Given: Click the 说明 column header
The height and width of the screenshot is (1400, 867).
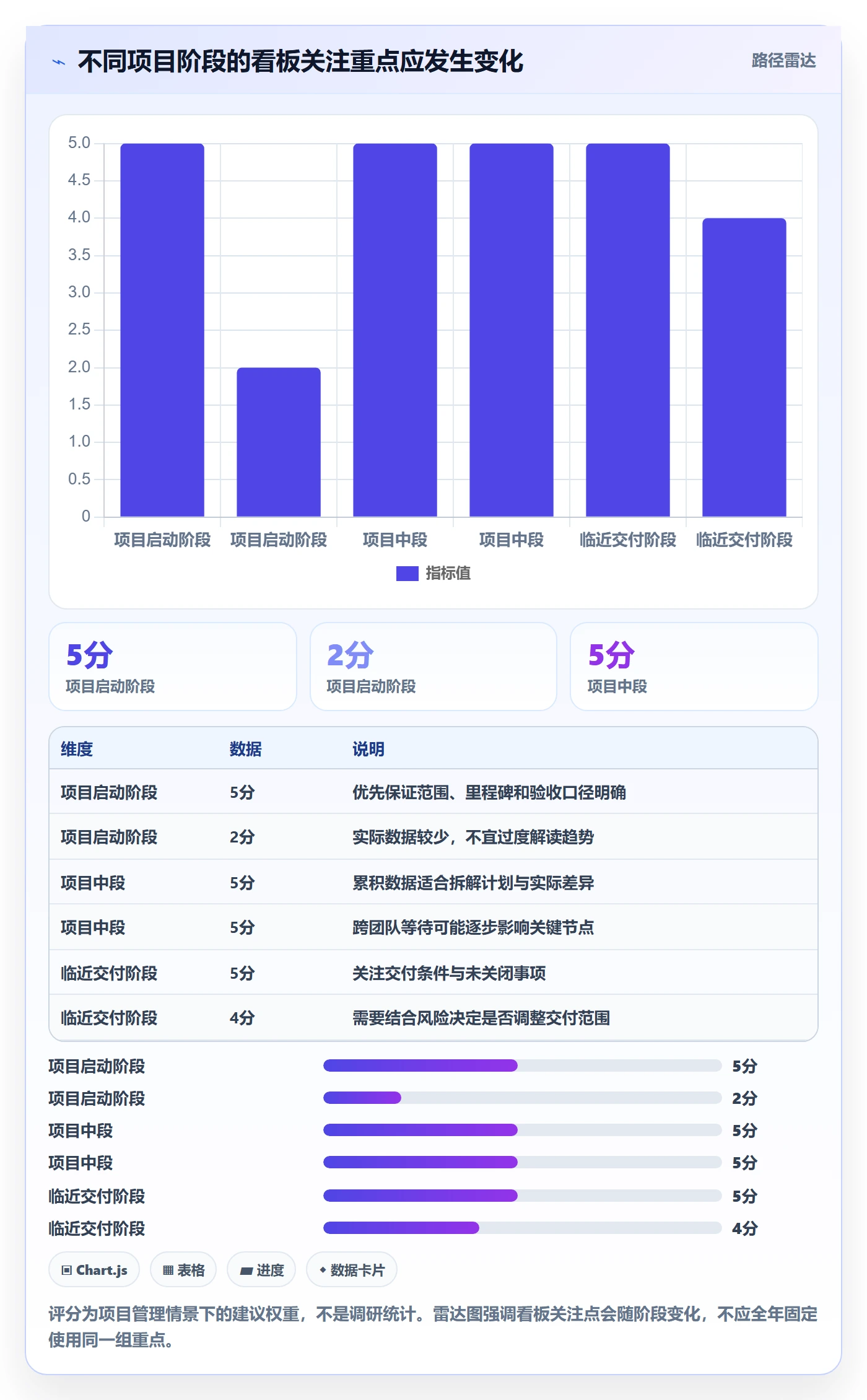Looking at the screenshot, I should pos(368,749).
